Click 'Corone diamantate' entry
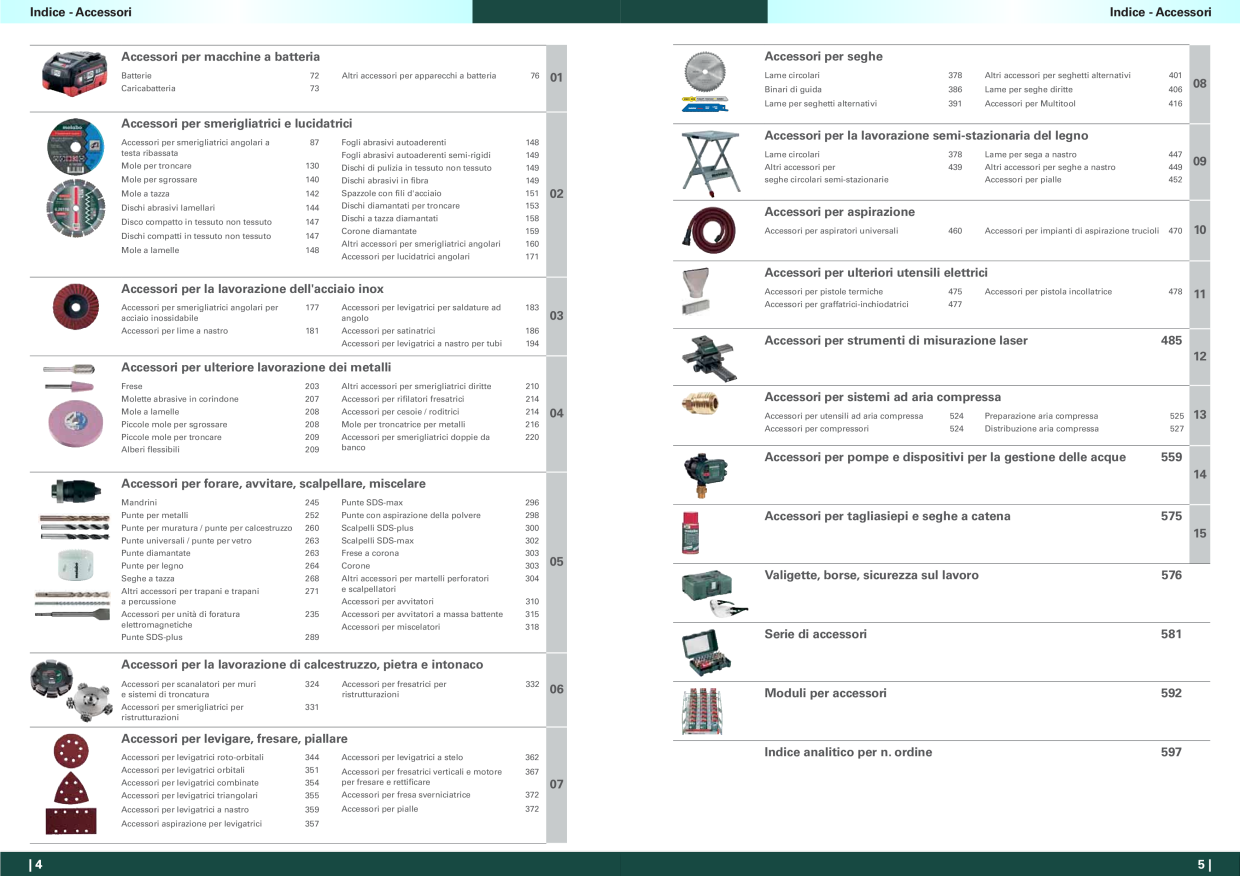1240x876 pixels. pos(379,231)
